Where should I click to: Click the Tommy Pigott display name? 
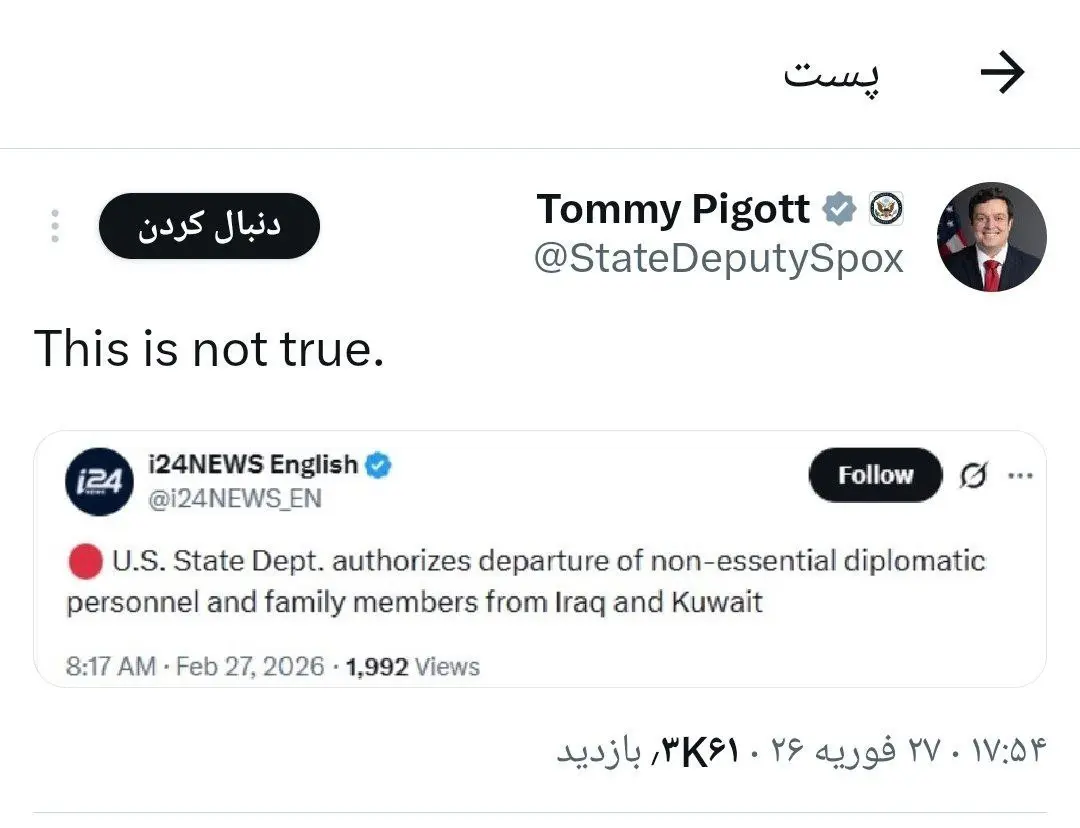(673, 209)
